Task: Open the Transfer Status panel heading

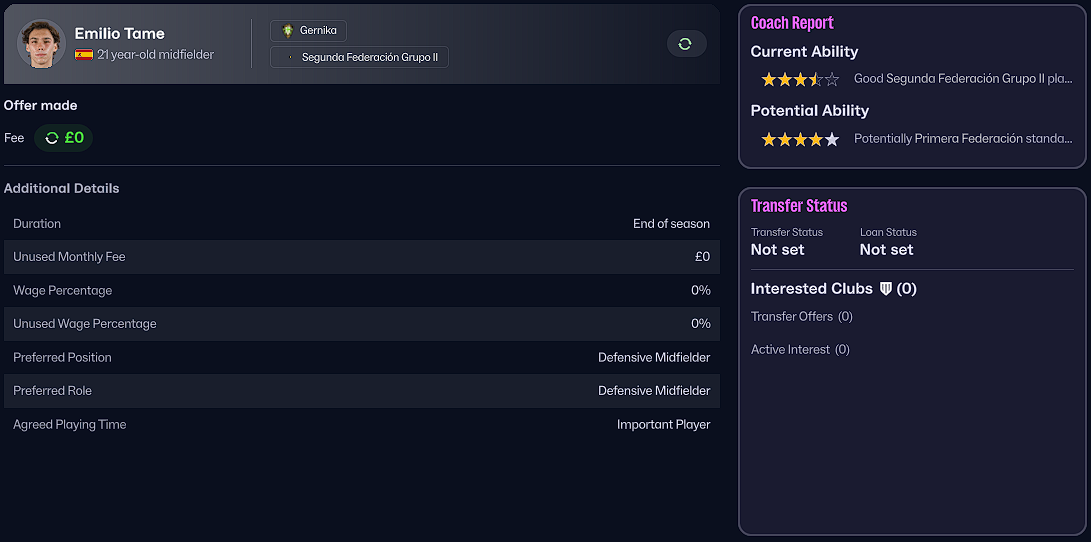Action: 799,206
